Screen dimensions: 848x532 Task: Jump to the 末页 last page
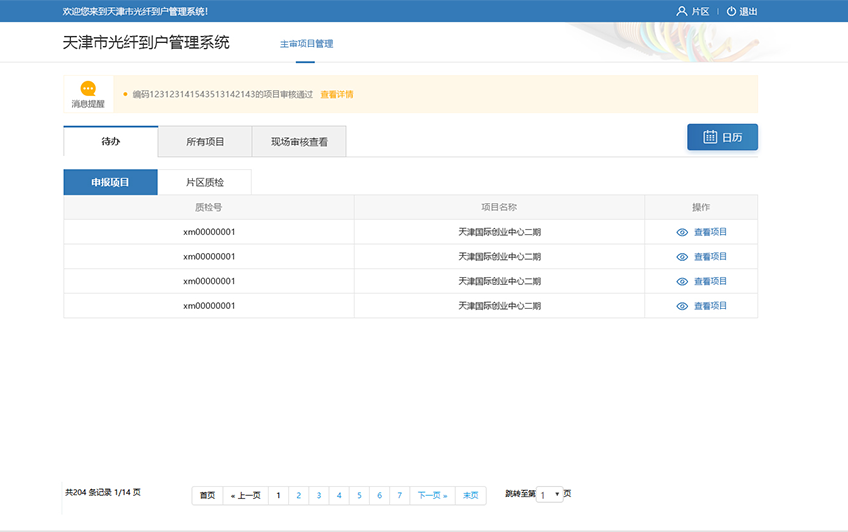coord(470,495)
